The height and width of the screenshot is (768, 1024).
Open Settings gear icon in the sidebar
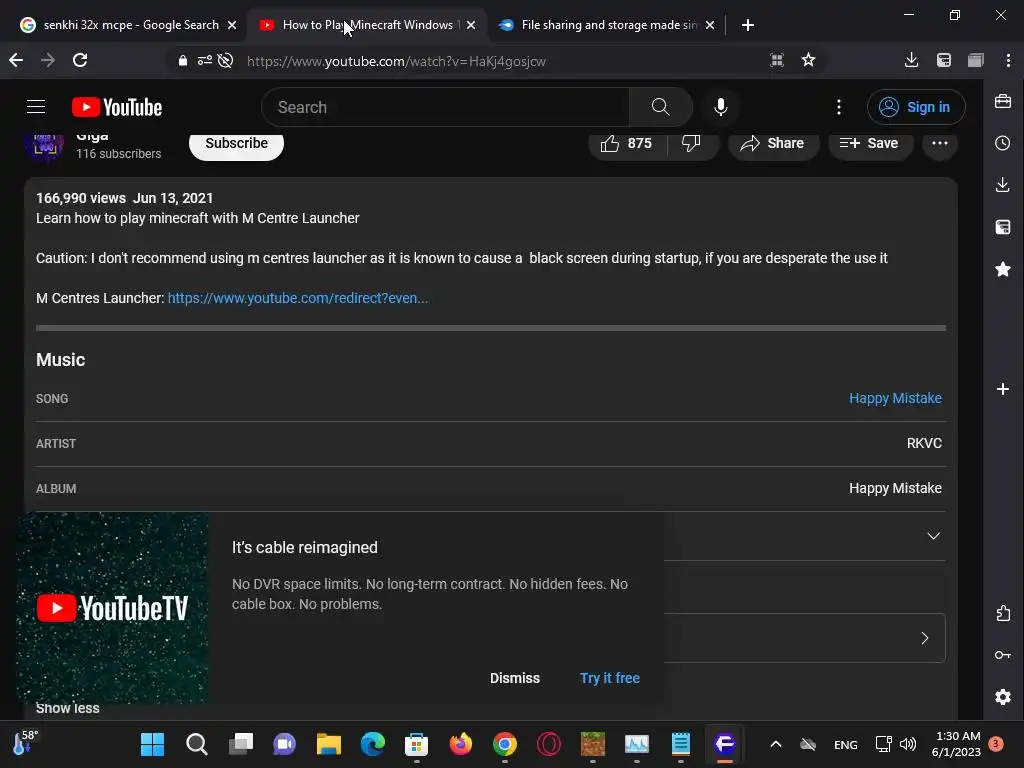tap(1003, 697)
